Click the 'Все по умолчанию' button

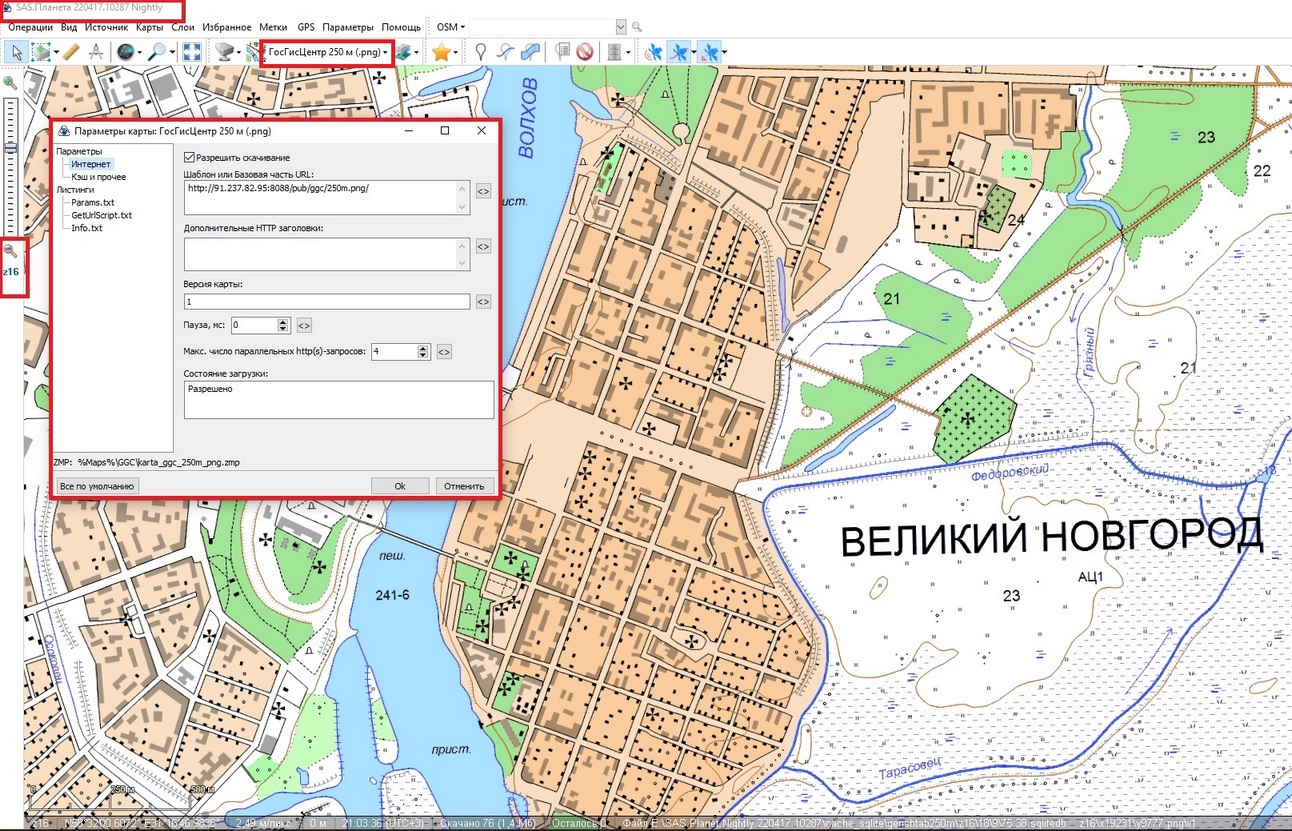[x=97, y=486]
